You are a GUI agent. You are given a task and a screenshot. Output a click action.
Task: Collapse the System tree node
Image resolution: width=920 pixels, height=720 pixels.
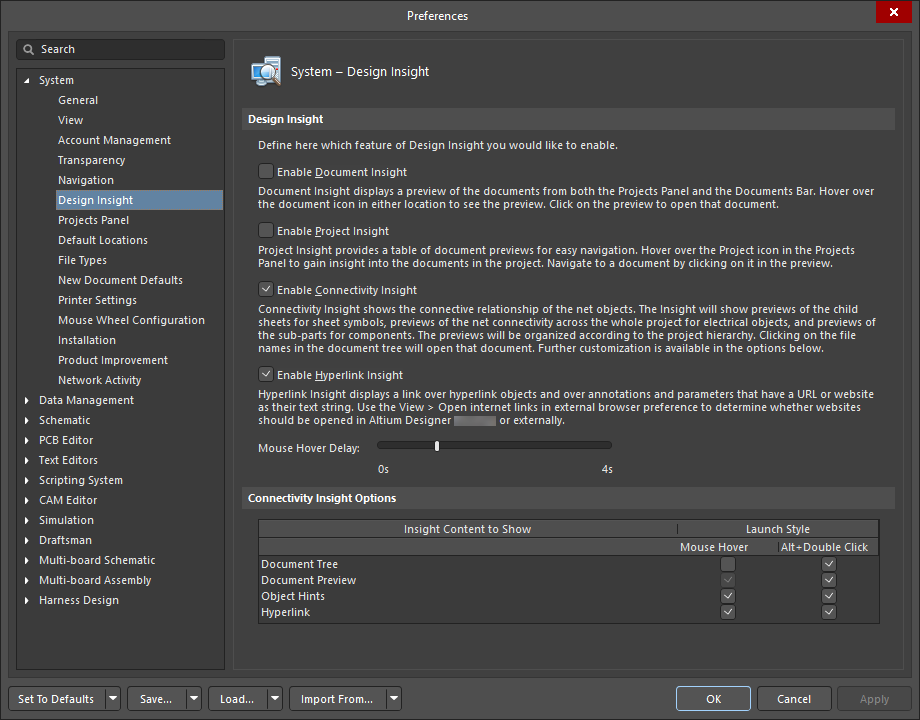[27, 81]
